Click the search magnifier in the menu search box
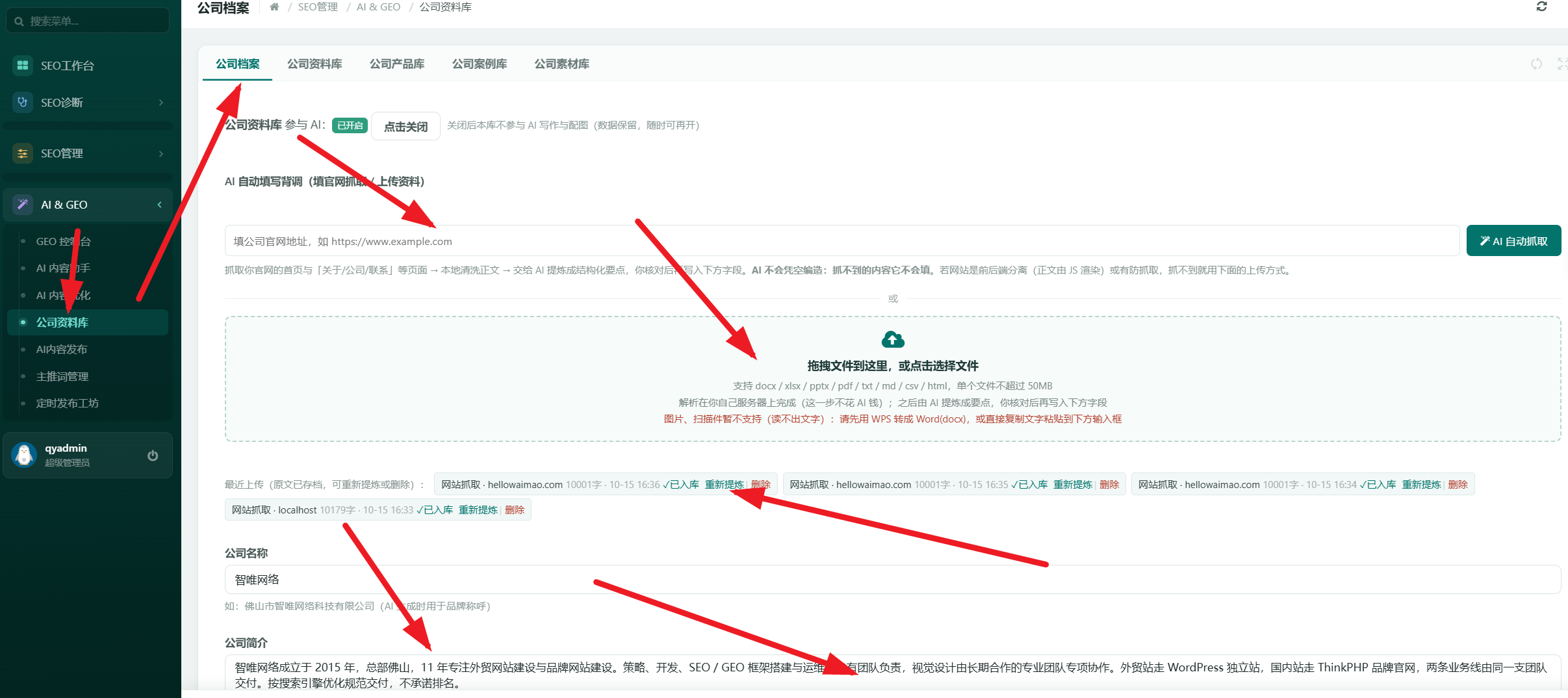This screenshot has height=698, width=1568. point(19,21)
